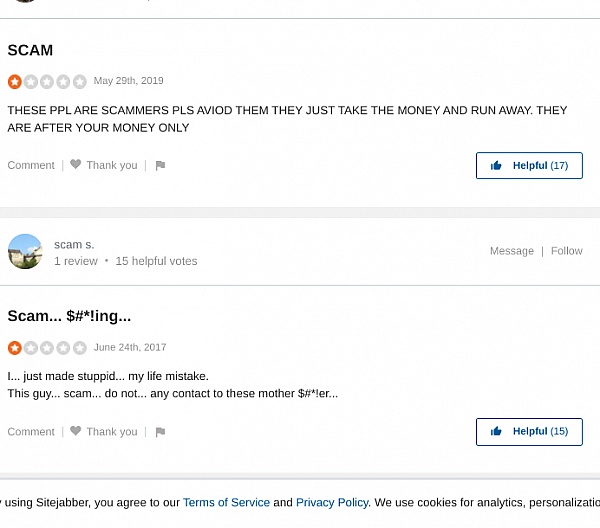Click heart icon on June 2017 review
The width and height of the screenshot is (600, 528).
point(76,431)
